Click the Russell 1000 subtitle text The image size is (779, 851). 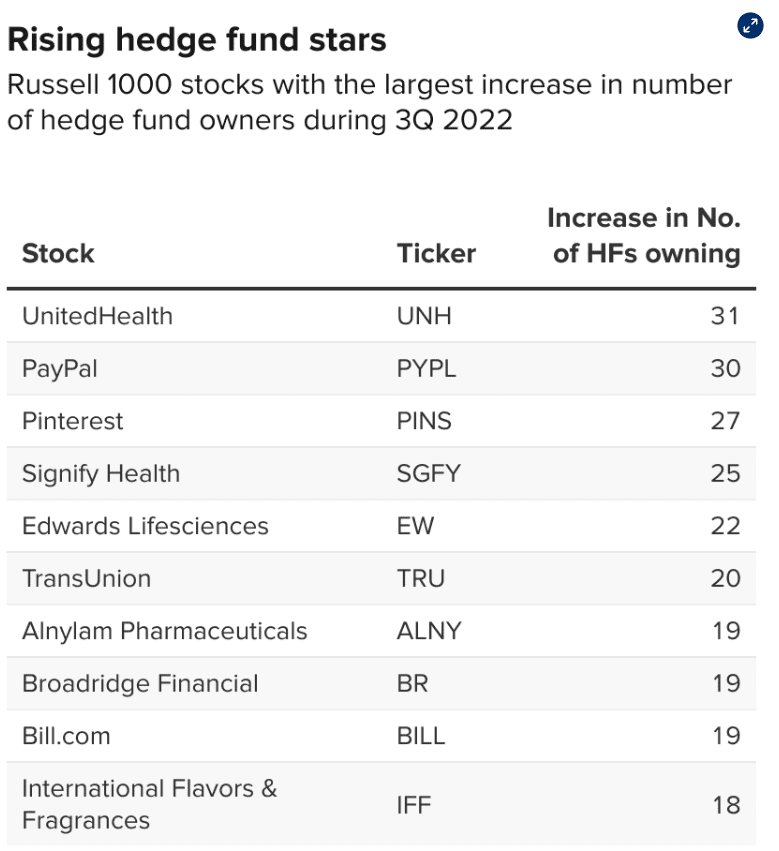point(370,102)
